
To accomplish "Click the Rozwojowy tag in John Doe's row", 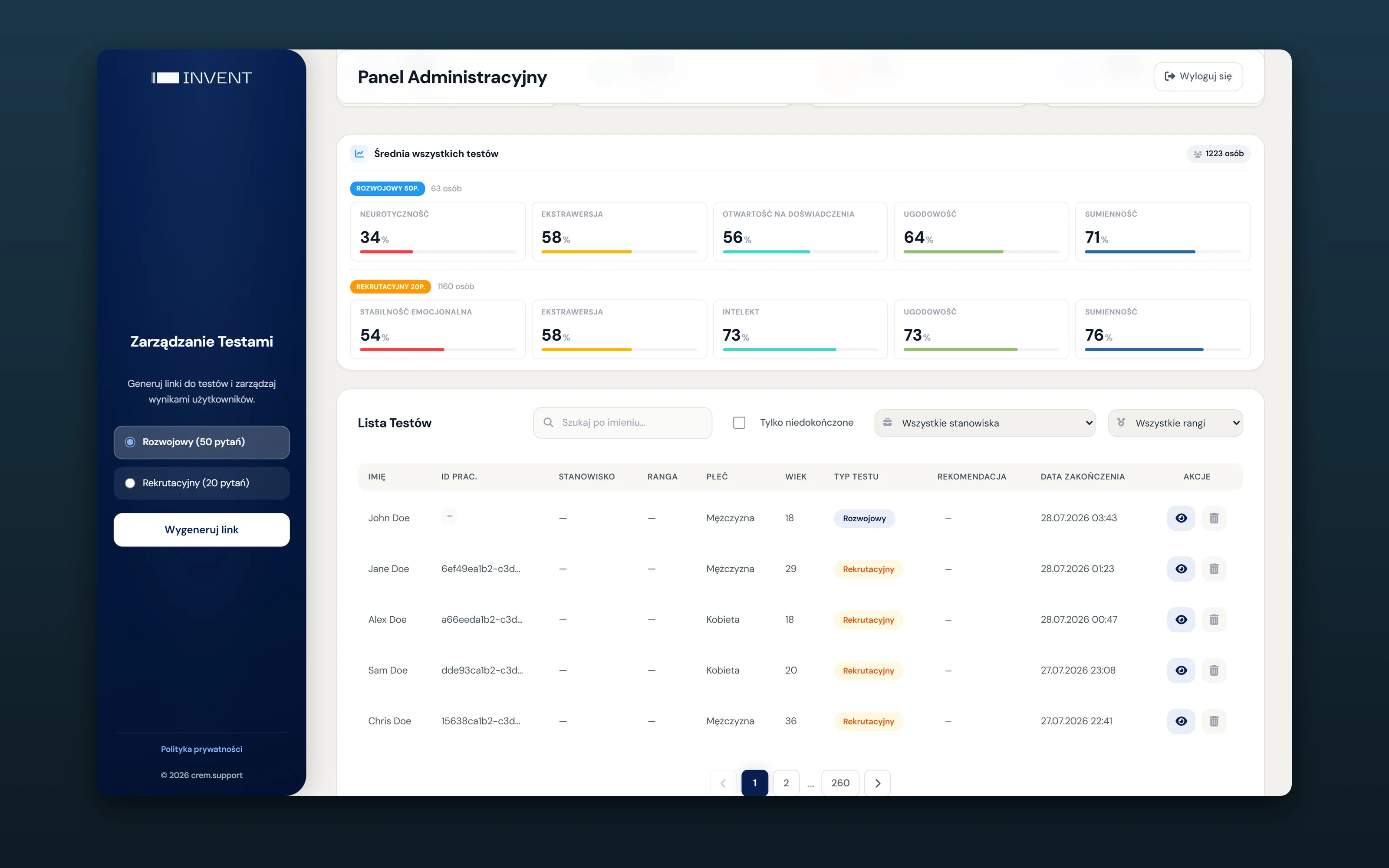I will pos(864,518).
